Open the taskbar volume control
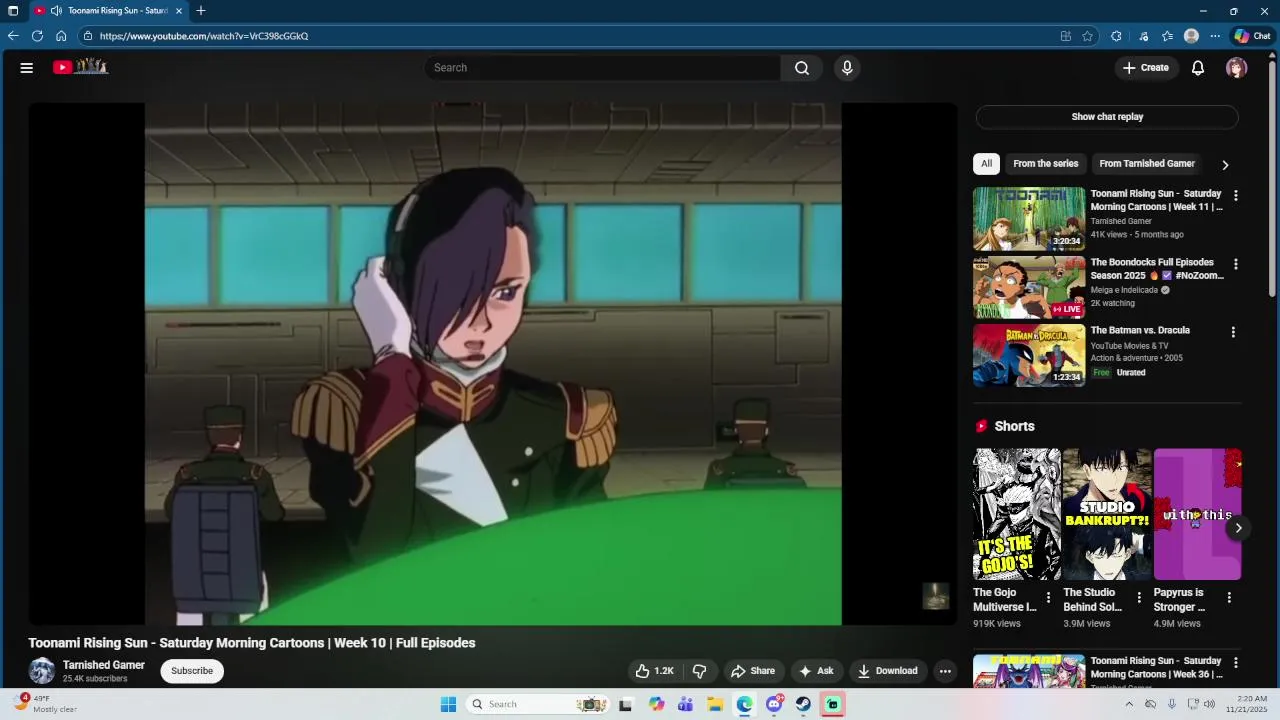This screenshot has height=720, width=1280. tap(1209, 704)
